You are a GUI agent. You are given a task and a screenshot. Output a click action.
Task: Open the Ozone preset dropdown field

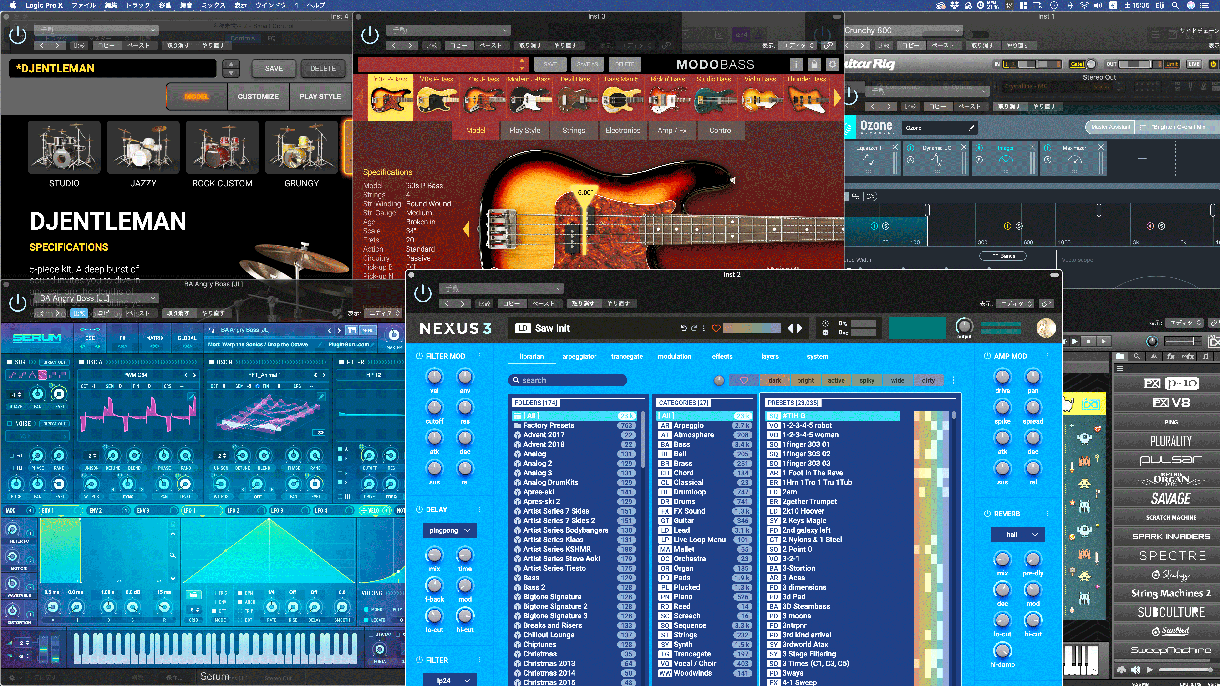pyautogui.click(x=939, y=128)
